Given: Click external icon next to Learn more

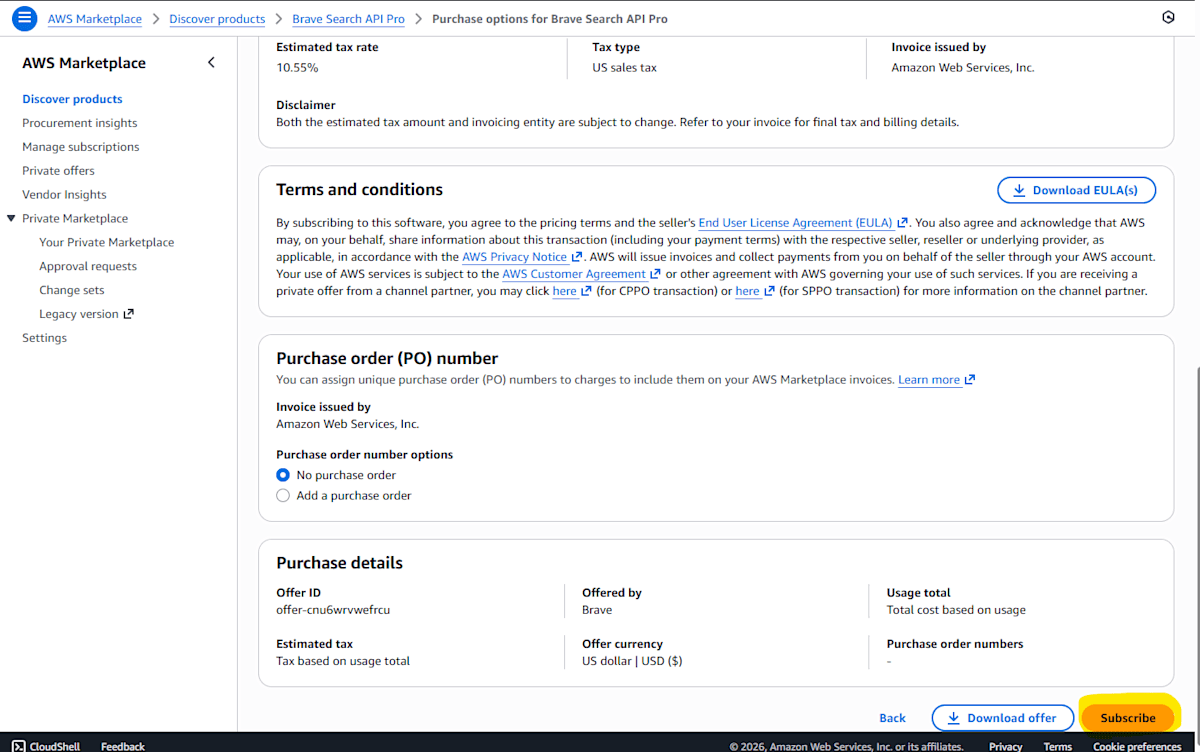Looking at the screenshot, I should (970, 380).
